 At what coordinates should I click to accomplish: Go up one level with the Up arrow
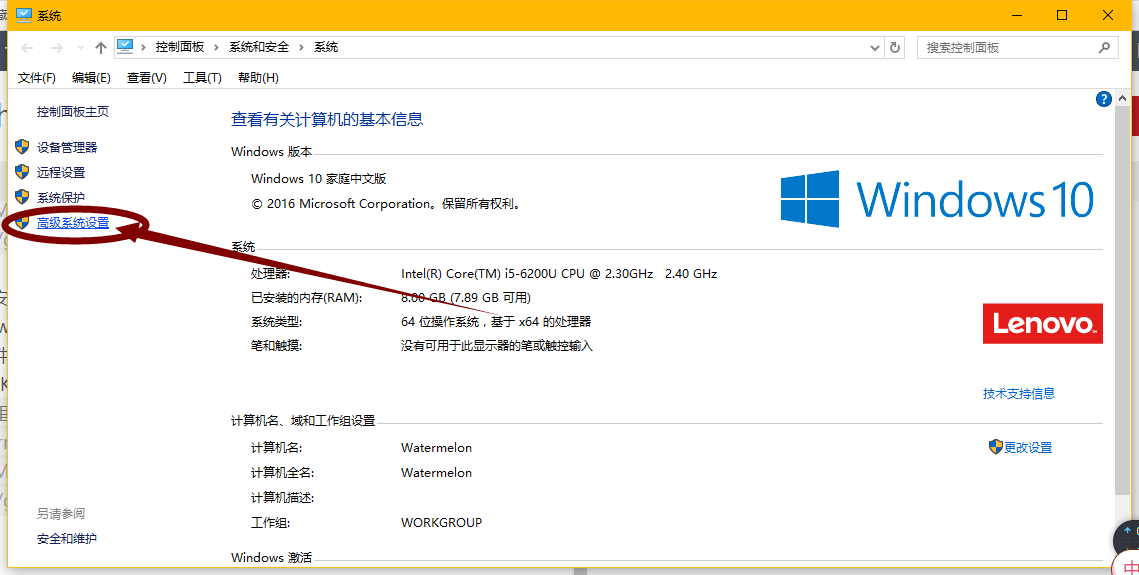[x=101, y=48]
